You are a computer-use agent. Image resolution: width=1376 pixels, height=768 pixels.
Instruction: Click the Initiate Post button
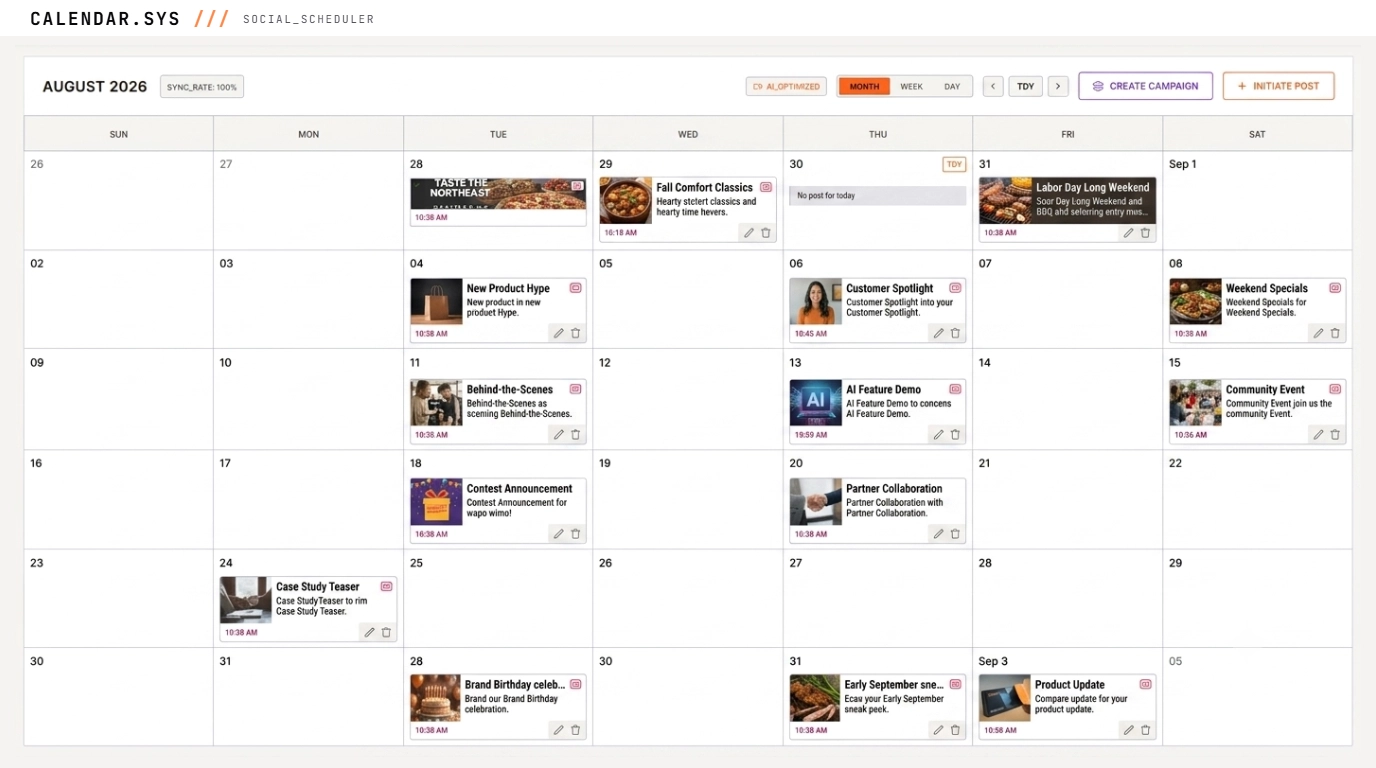point(1278,86)
